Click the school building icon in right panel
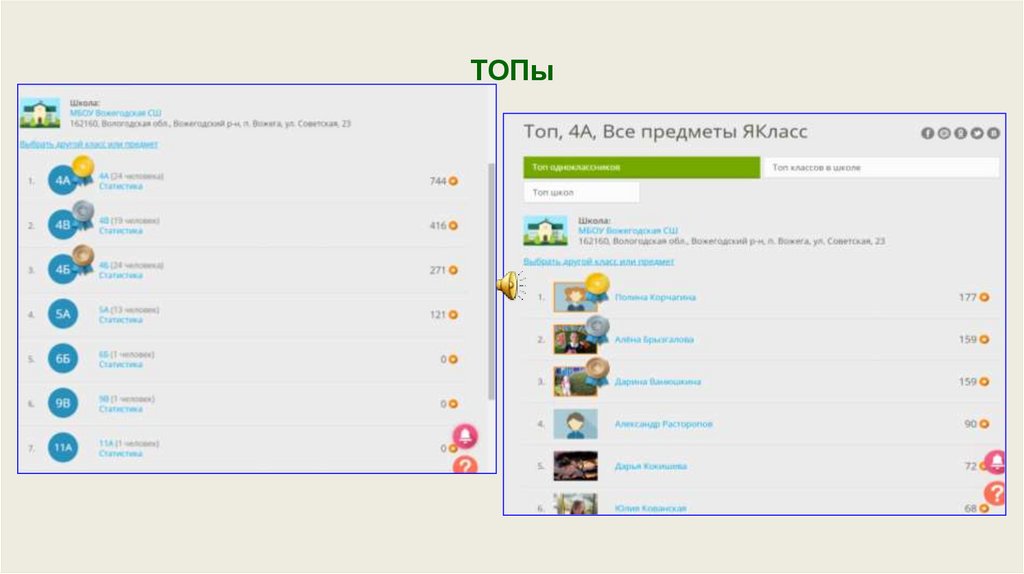1024x574 pixels. [x=545, y=231]
